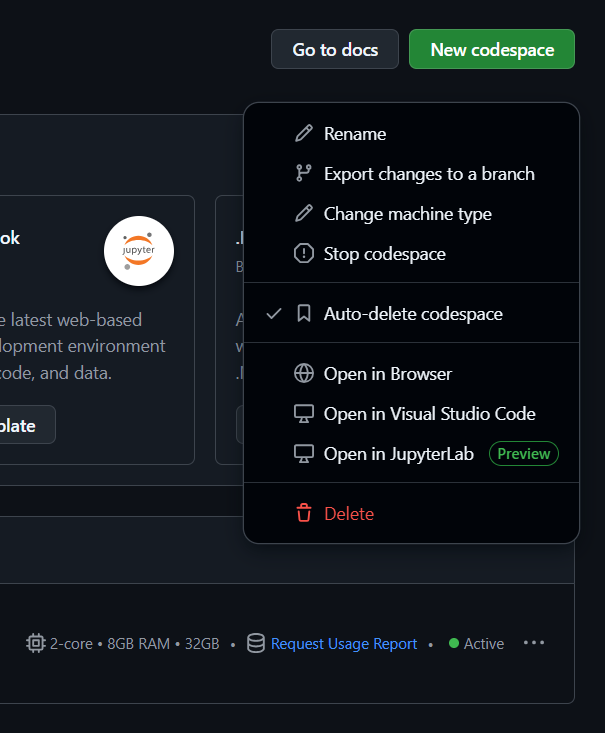Click the database icon beside Request Usage Report
Viewport: 605px width, 733px height.
256,643
